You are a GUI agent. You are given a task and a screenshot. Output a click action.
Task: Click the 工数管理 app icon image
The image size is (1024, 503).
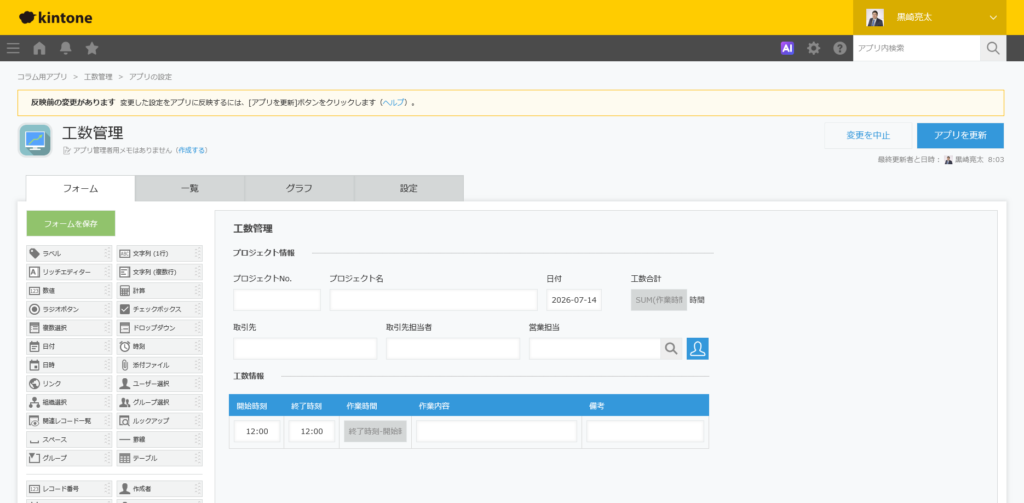pyautogui.click(x=35, y=140)
